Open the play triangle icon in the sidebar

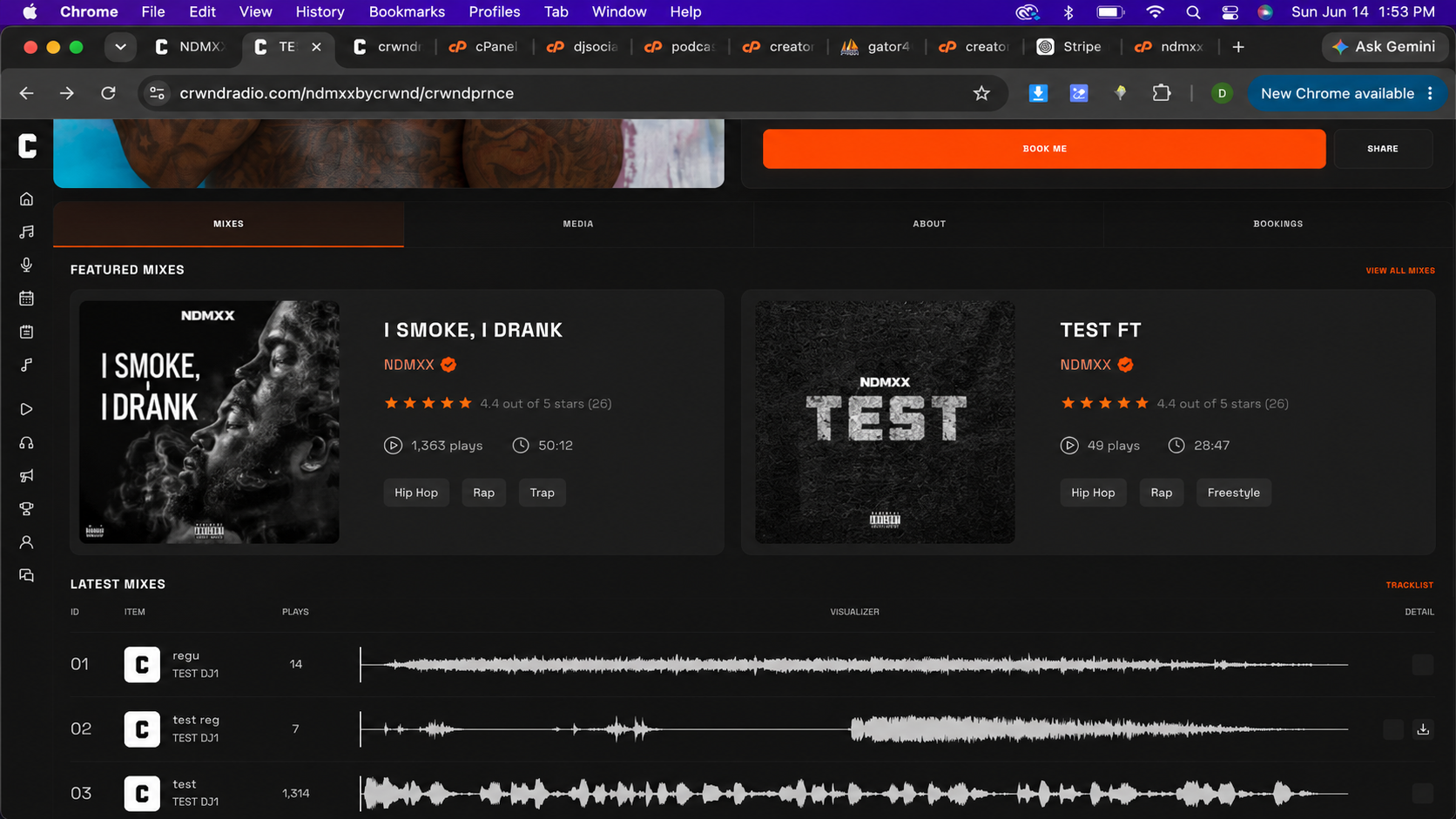point(27,409)
